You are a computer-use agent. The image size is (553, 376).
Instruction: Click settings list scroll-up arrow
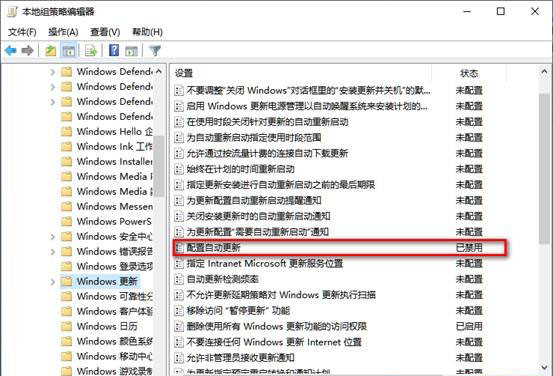tap(544, 72)
